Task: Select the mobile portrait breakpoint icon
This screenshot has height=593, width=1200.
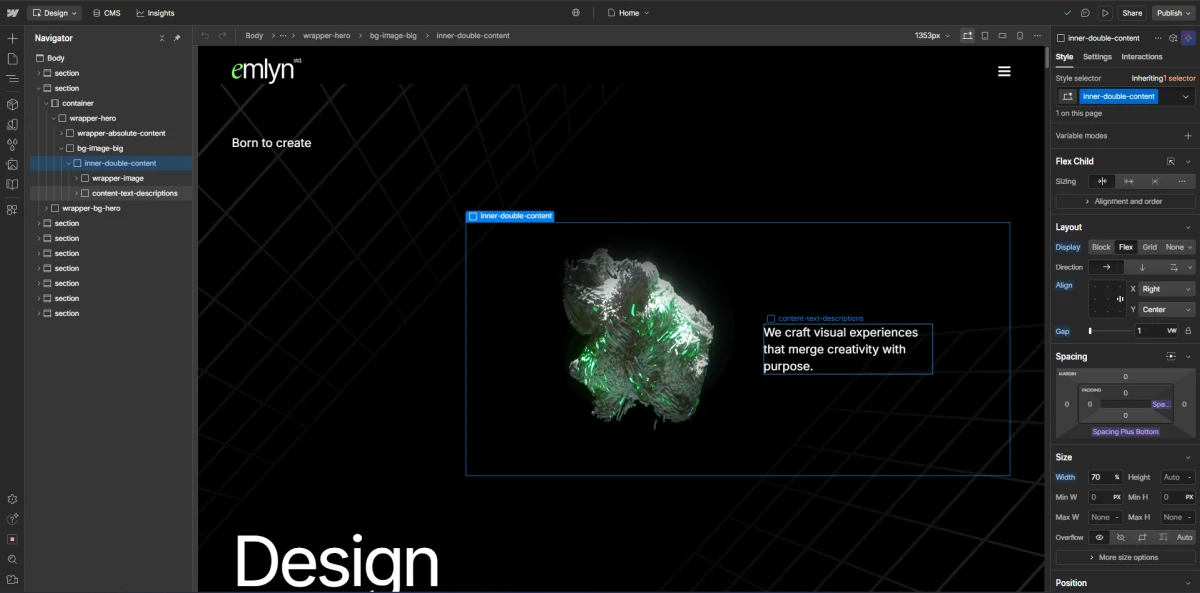Action: tap(1019, 35)
